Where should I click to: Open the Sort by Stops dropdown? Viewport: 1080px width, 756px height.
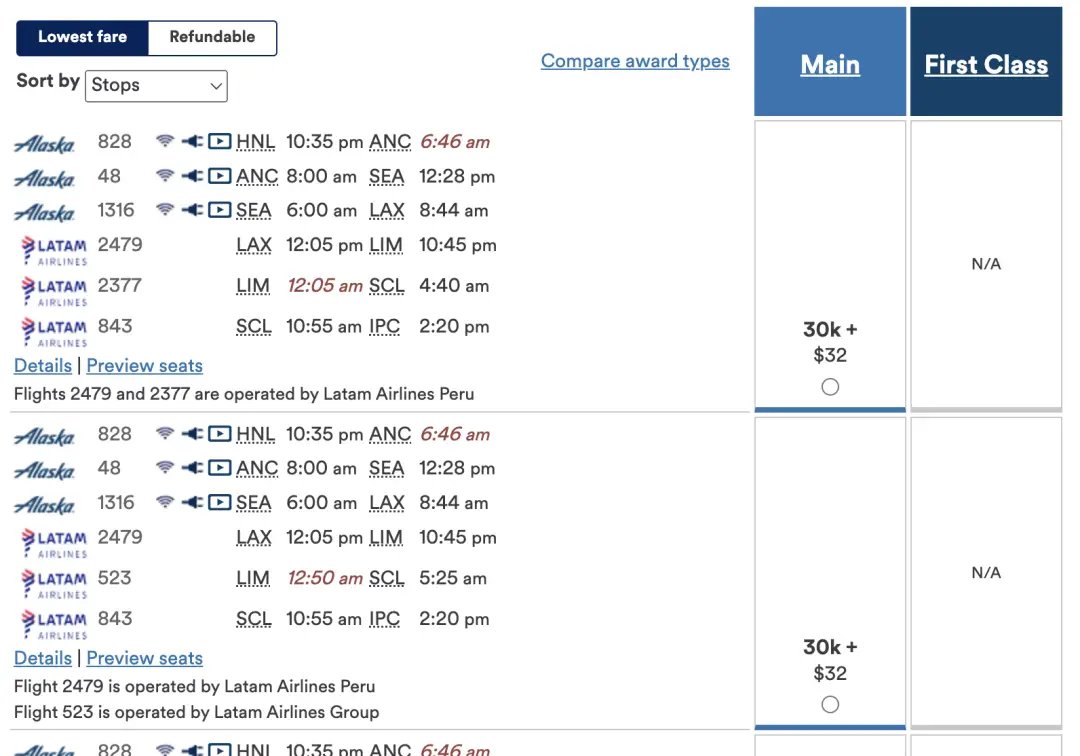click(157, 86)
